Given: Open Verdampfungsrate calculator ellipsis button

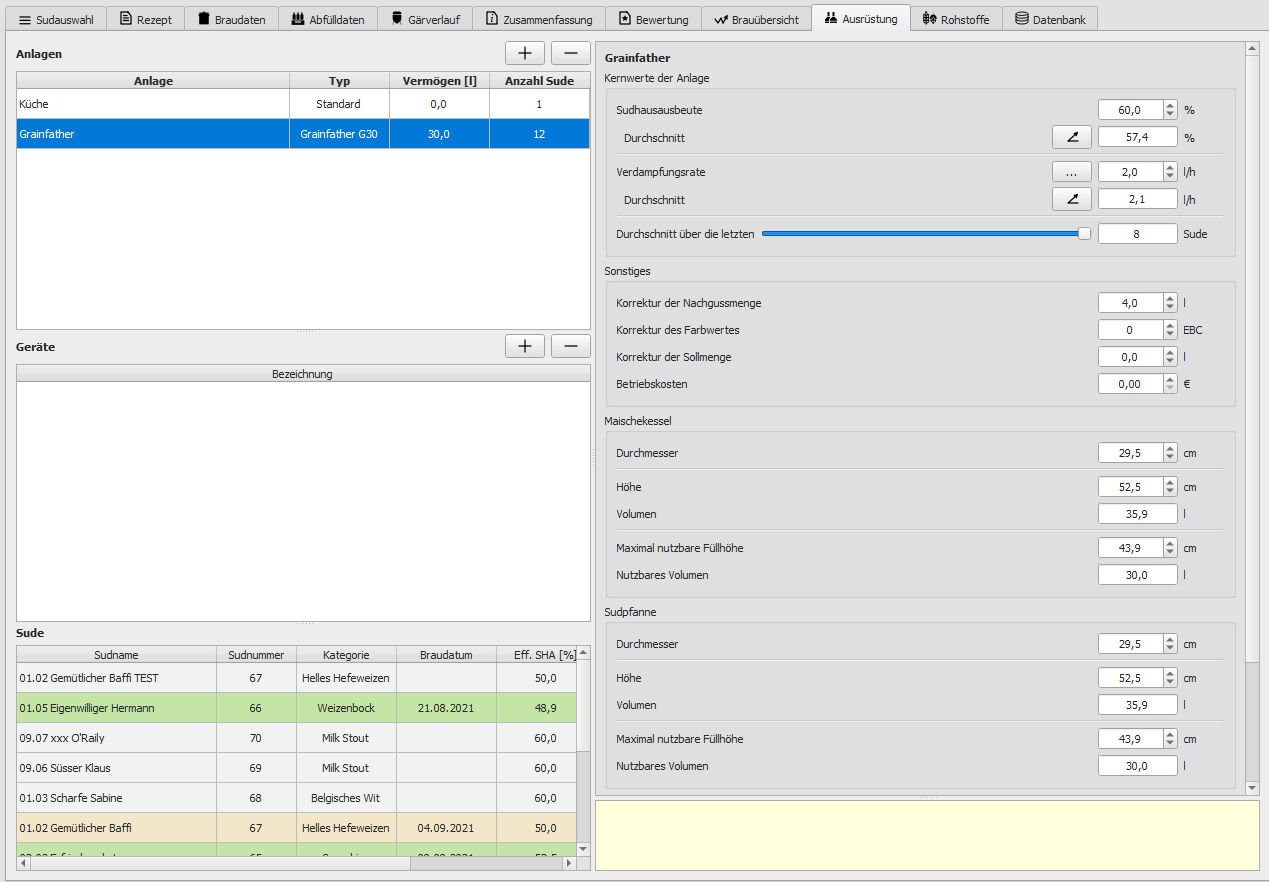Looking at the screenshot, I should pos(1071,172).
